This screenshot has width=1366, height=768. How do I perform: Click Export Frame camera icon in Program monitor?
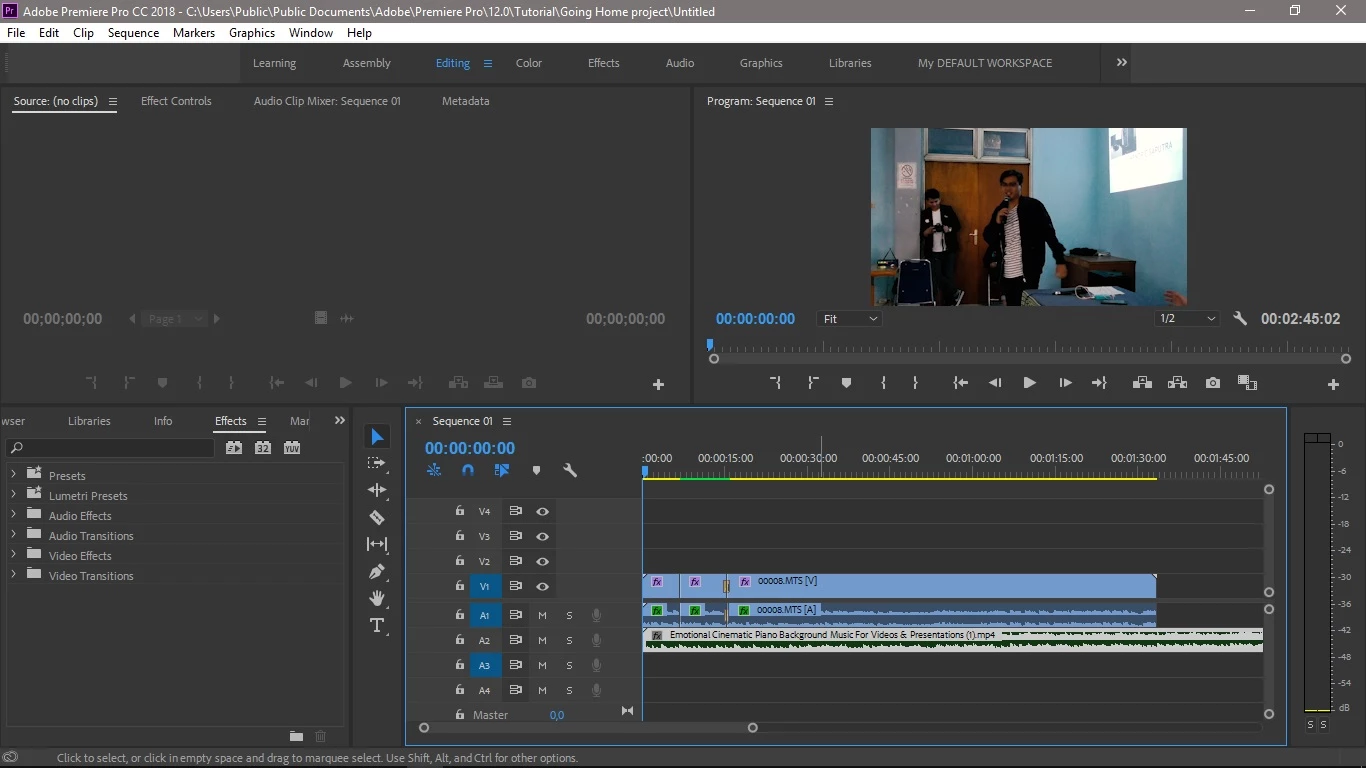click(x=1213, y=383)
